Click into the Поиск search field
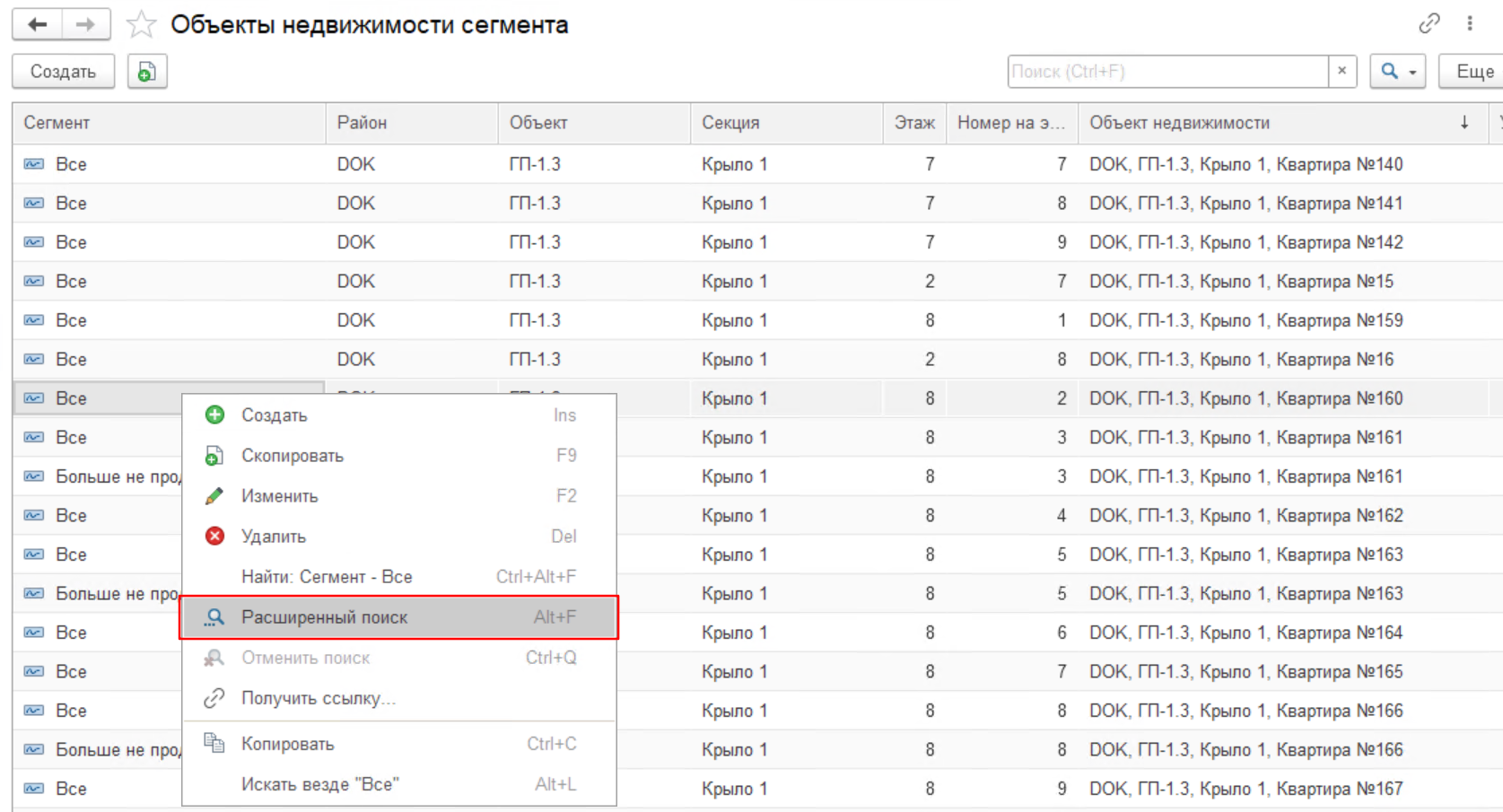Screen dimensions: 1503x812 1167,71
